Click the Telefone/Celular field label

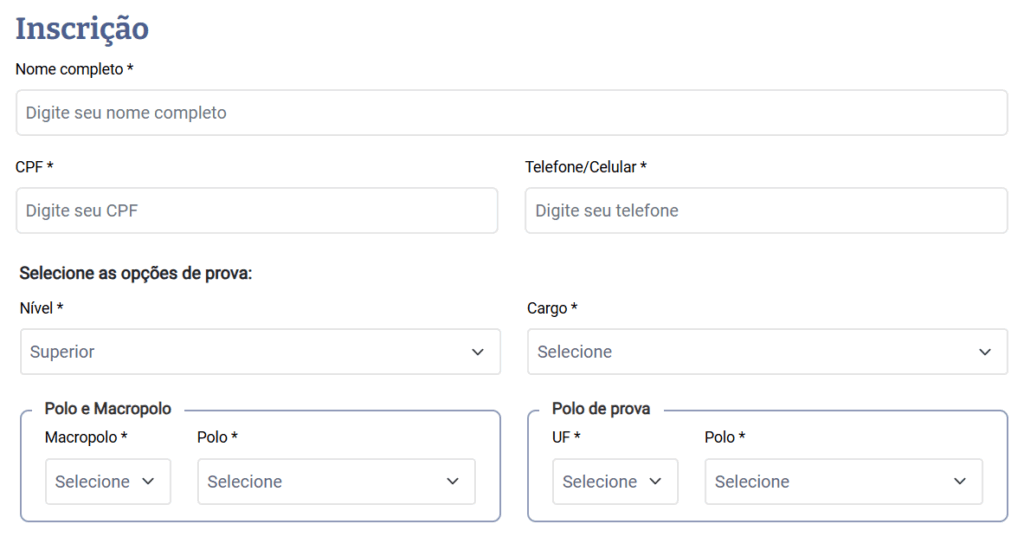[x=585, y=167]
